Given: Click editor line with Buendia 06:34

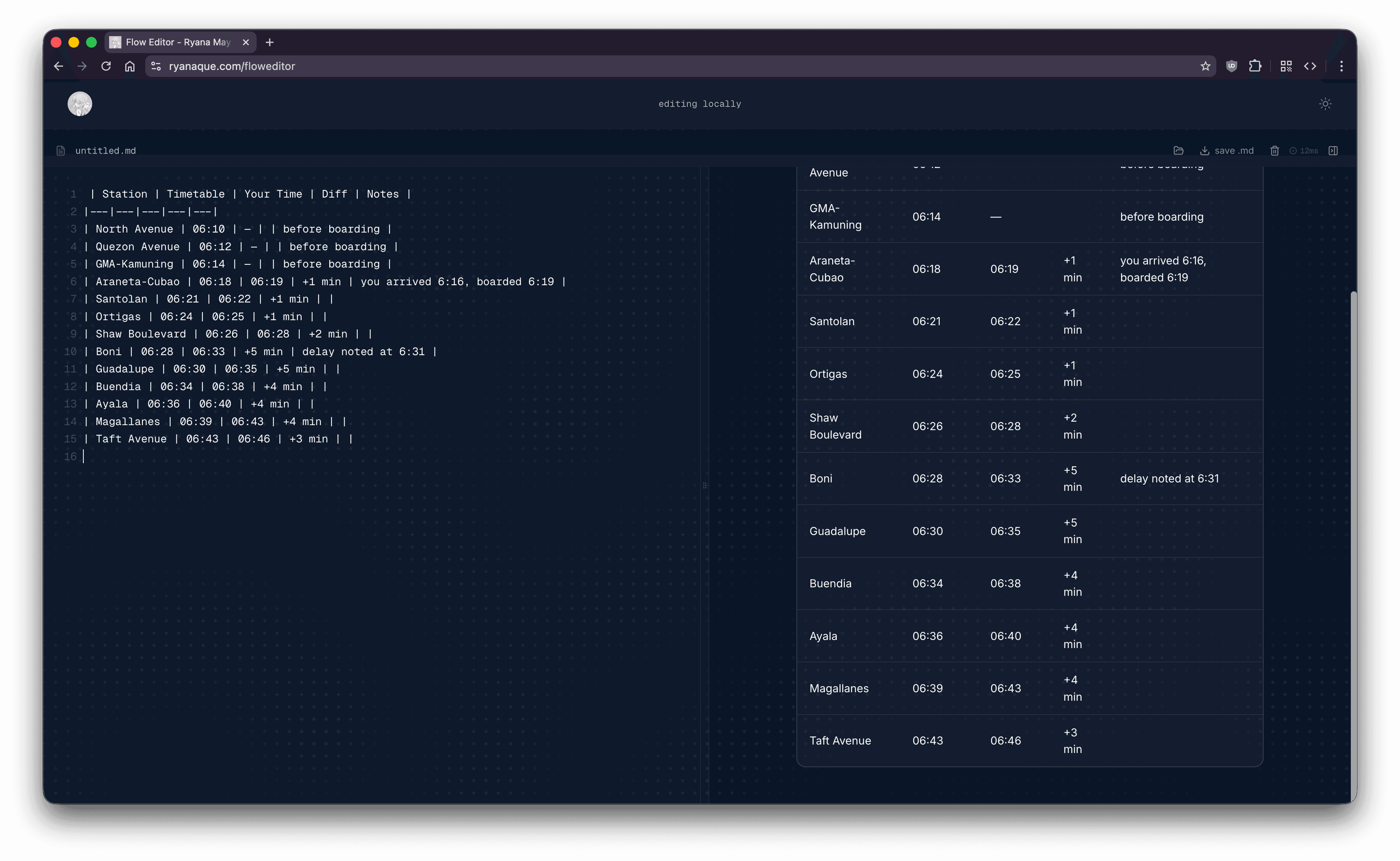Looking at the screenshot, I should pos(206,387).
